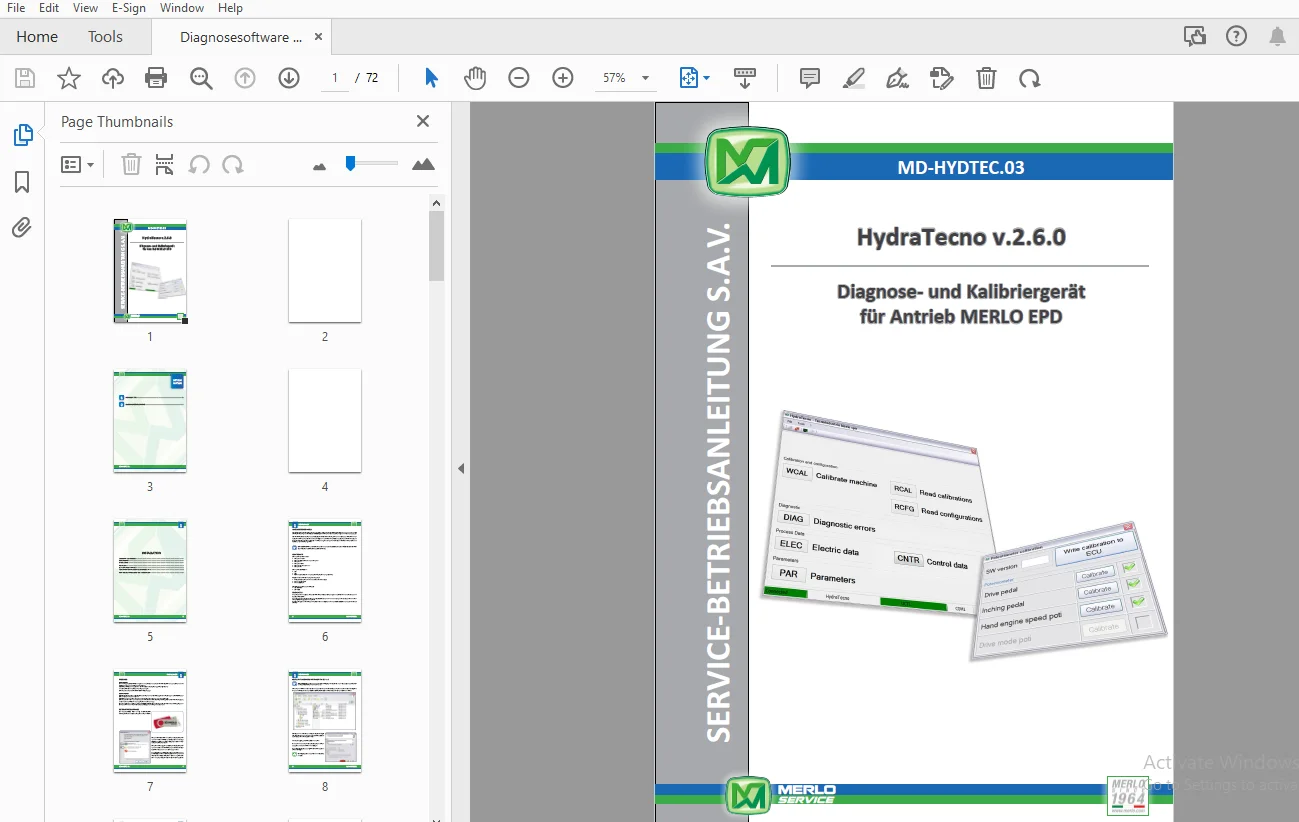Image resolution: width=1299 pixels, height=822 pixels.
Task: Click the 'MD-HYDTEC.03' document code text
Action: click(961, 167)
